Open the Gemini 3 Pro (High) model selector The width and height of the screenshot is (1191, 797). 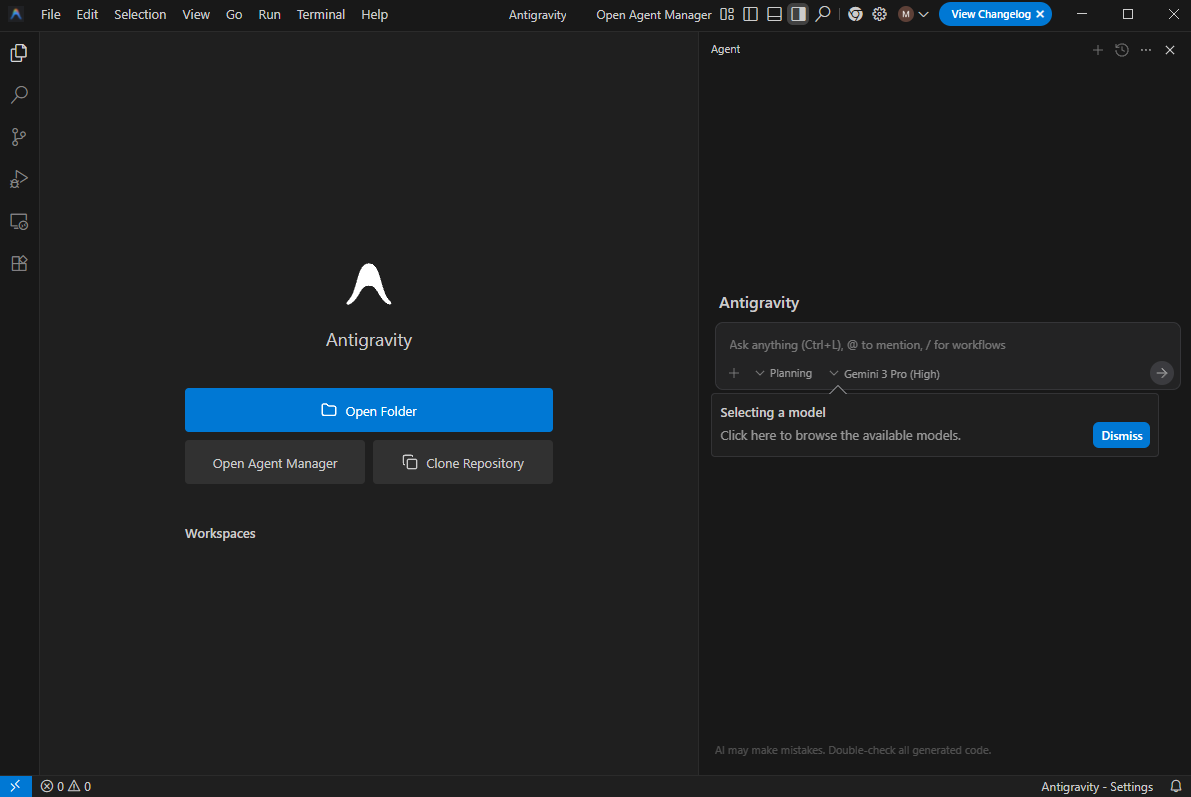pyautogui.click(x=884, y=374)
